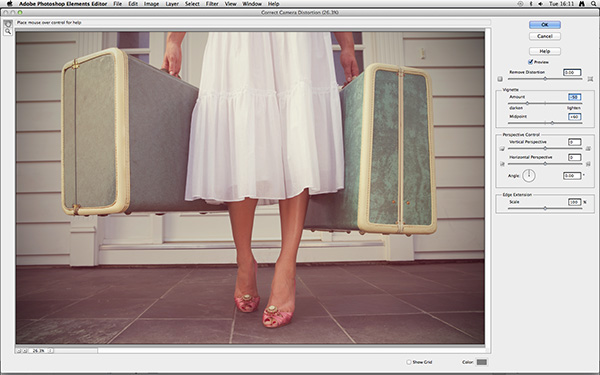Viewport: 600px width, 375px height.
Task: Click the Remove Distortion slider
Action: (x=545, y=79)
